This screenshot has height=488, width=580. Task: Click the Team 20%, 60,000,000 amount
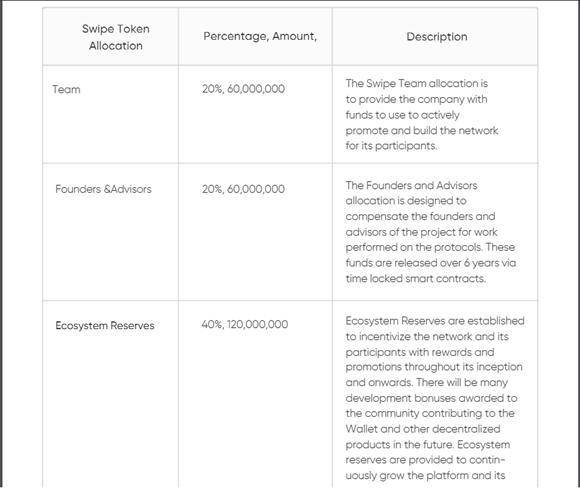[243, 89]
